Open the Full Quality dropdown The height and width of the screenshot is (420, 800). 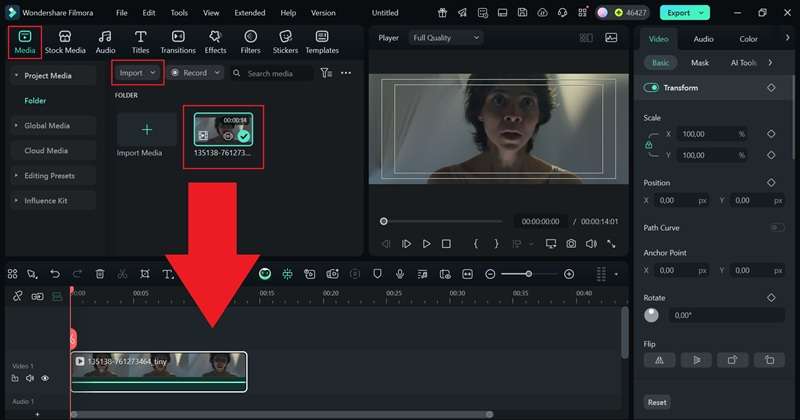pos(445,38)
